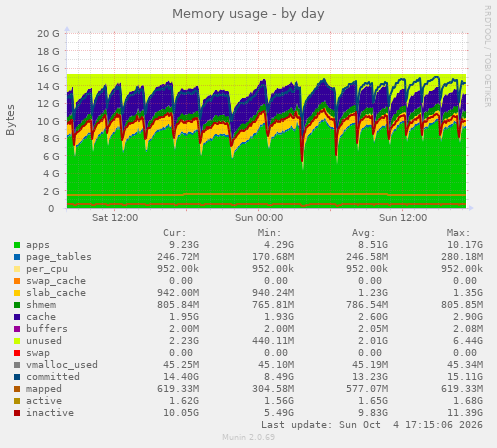Click page_tables max value 280.18M
Screen dimensions: 497x448
462,257
